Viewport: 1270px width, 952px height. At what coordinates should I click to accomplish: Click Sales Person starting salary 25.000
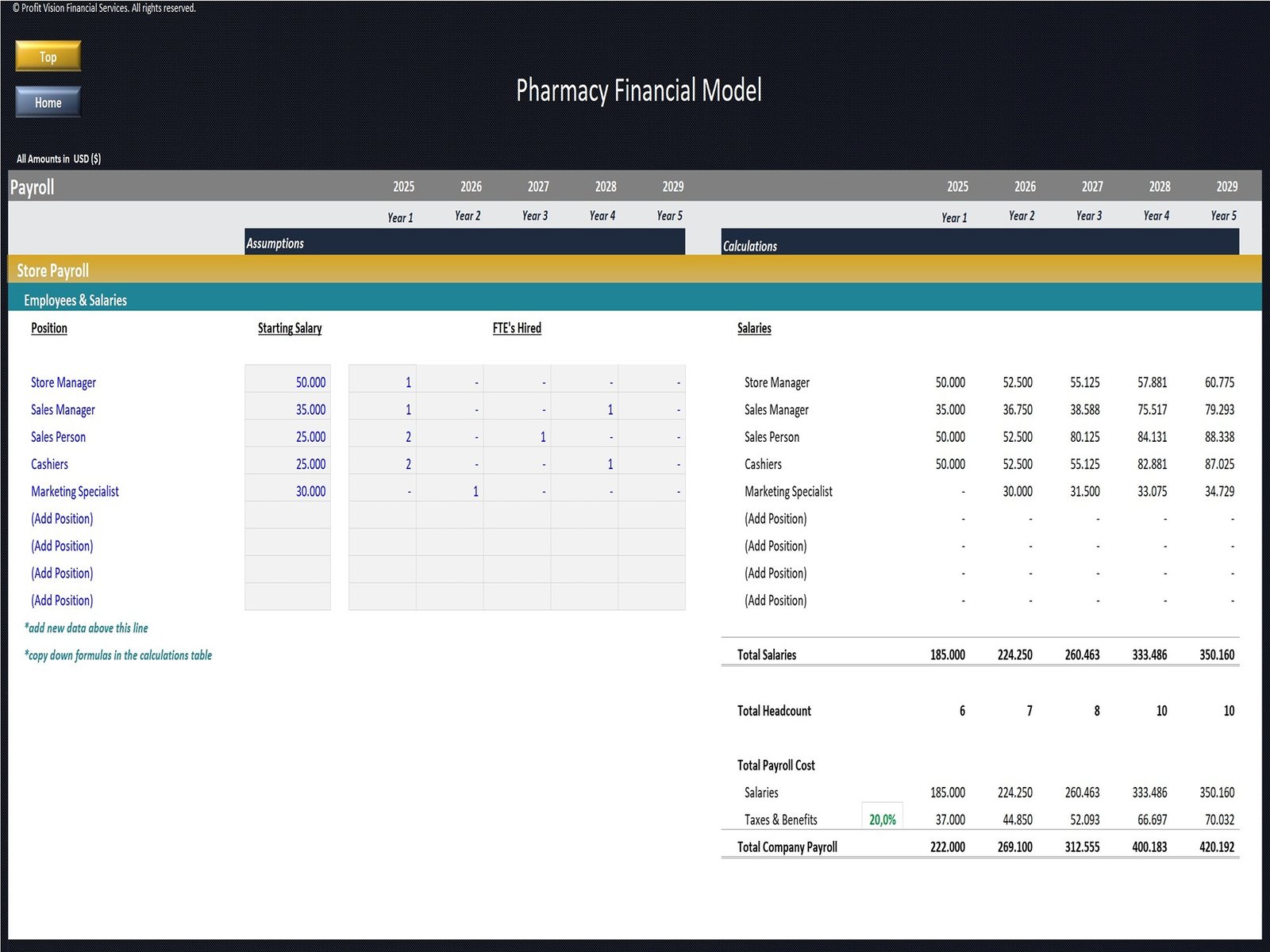pyautogui.click(x=288, y=437)
